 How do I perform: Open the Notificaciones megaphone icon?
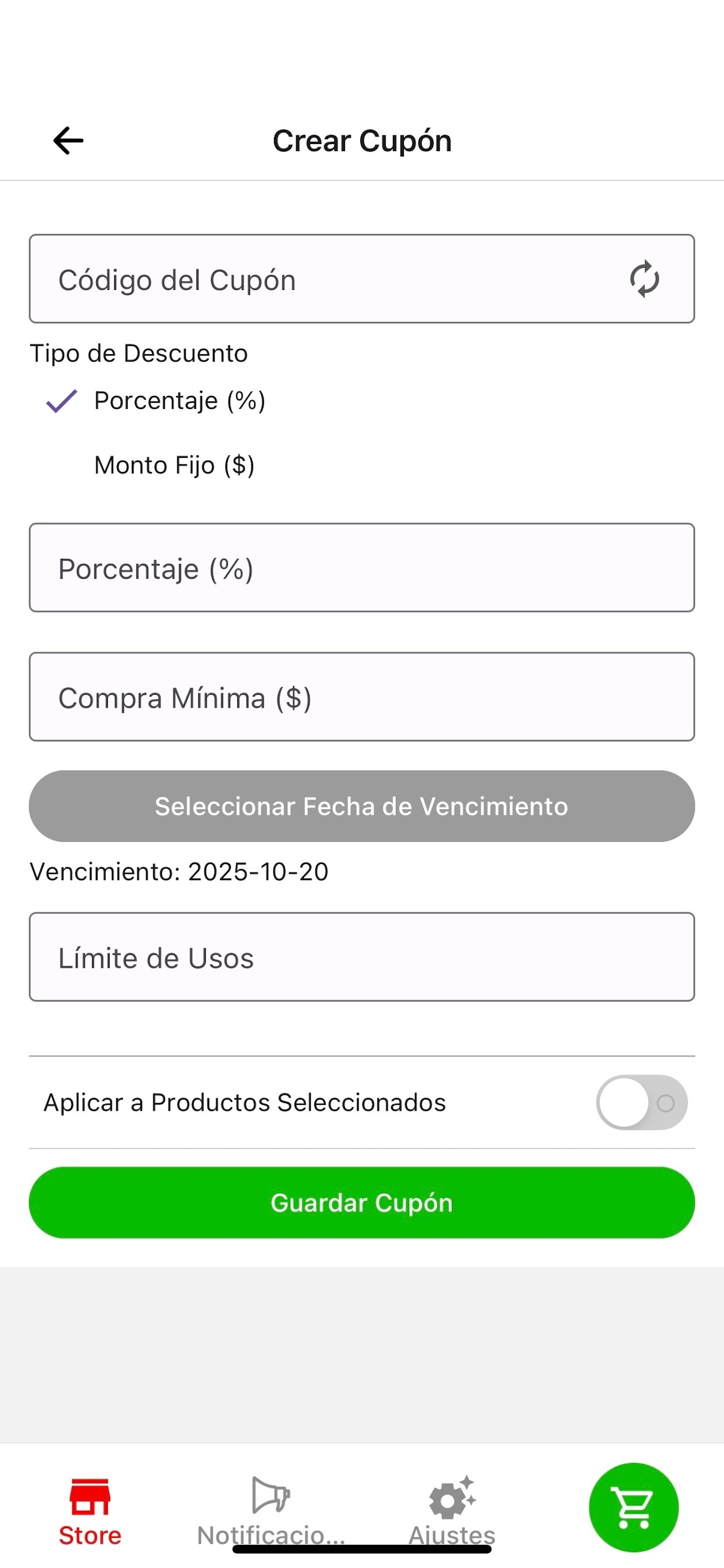point(270,1494)
